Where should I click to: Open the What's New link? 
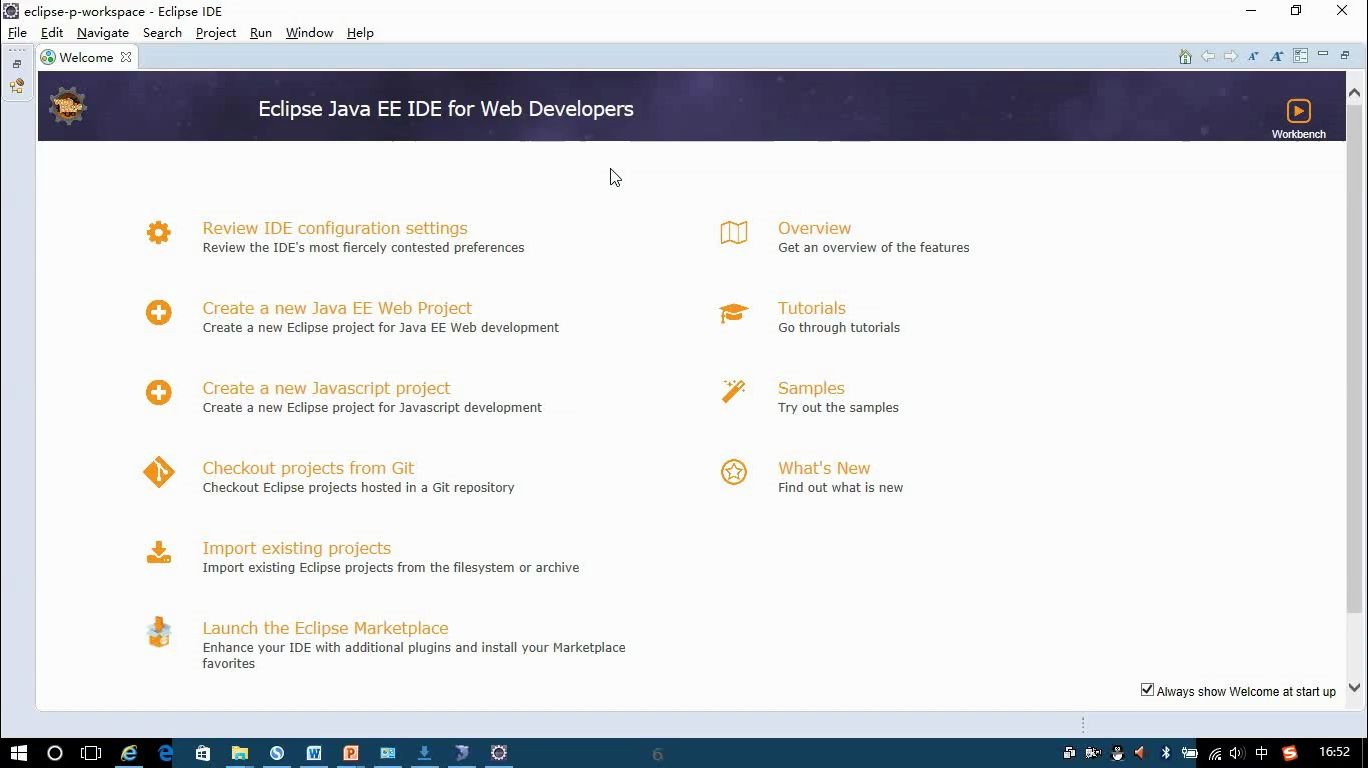pyautogui.click(x=824, y=468)
